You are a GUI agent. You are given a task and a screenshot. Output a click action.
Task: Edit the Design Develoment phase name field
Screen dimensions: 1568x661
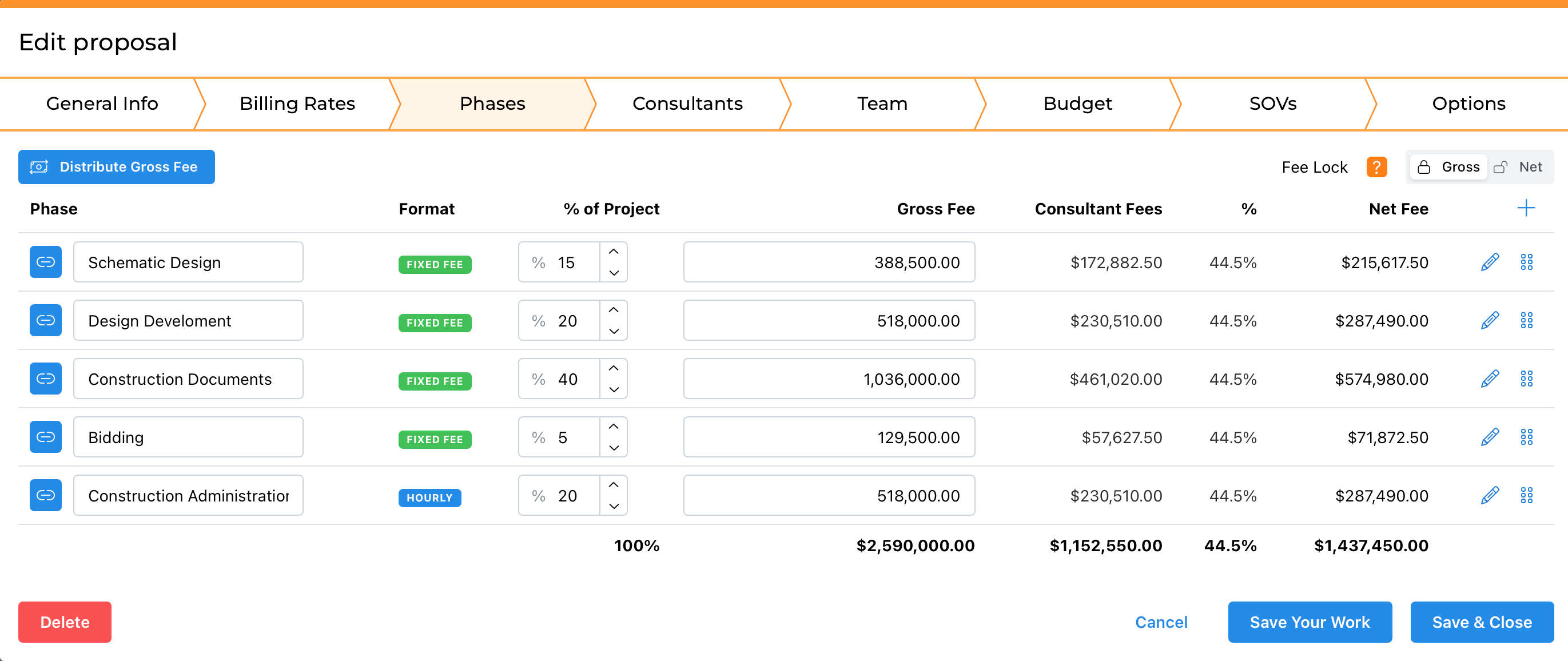(188, 321)
